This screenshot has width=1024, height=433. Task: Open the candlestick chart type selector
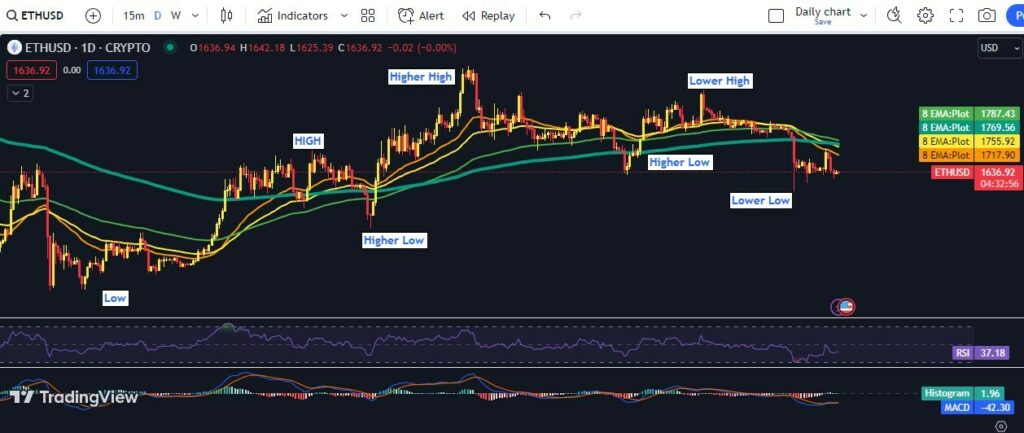(x=227, y=16)
